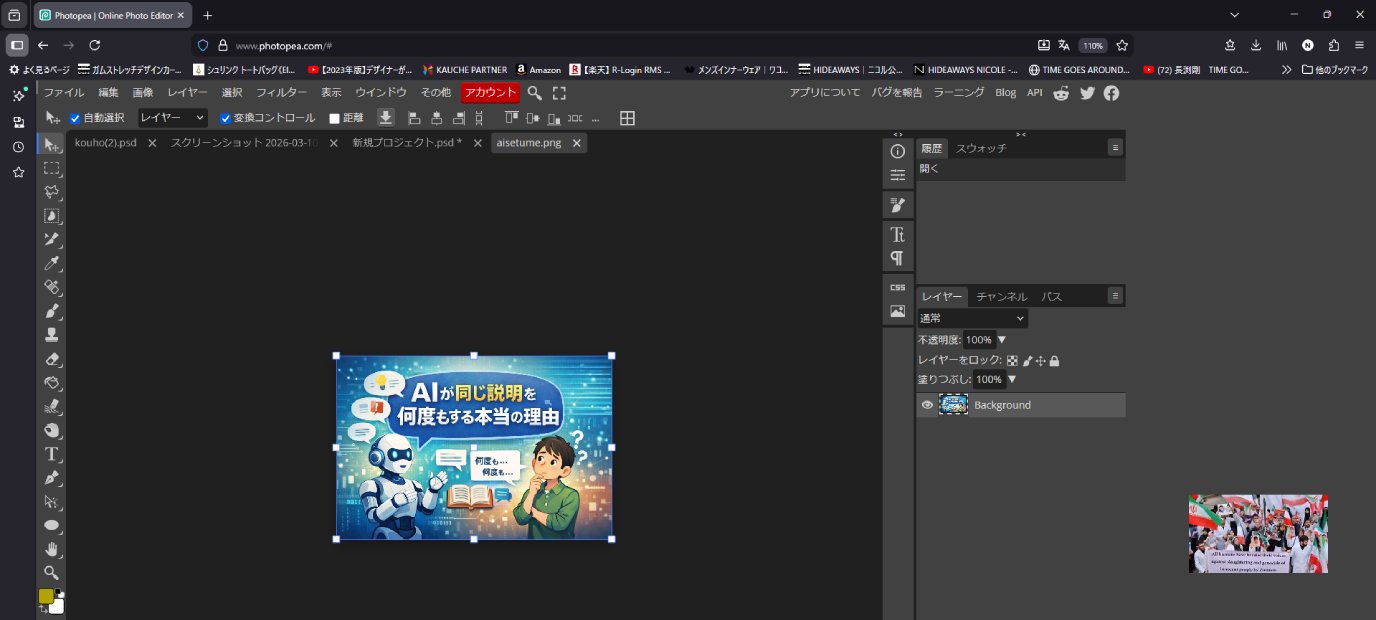The width and height of the screenshot is (1376, 620).
Task: Select the Type tool
Action: (x=51, y=454)
